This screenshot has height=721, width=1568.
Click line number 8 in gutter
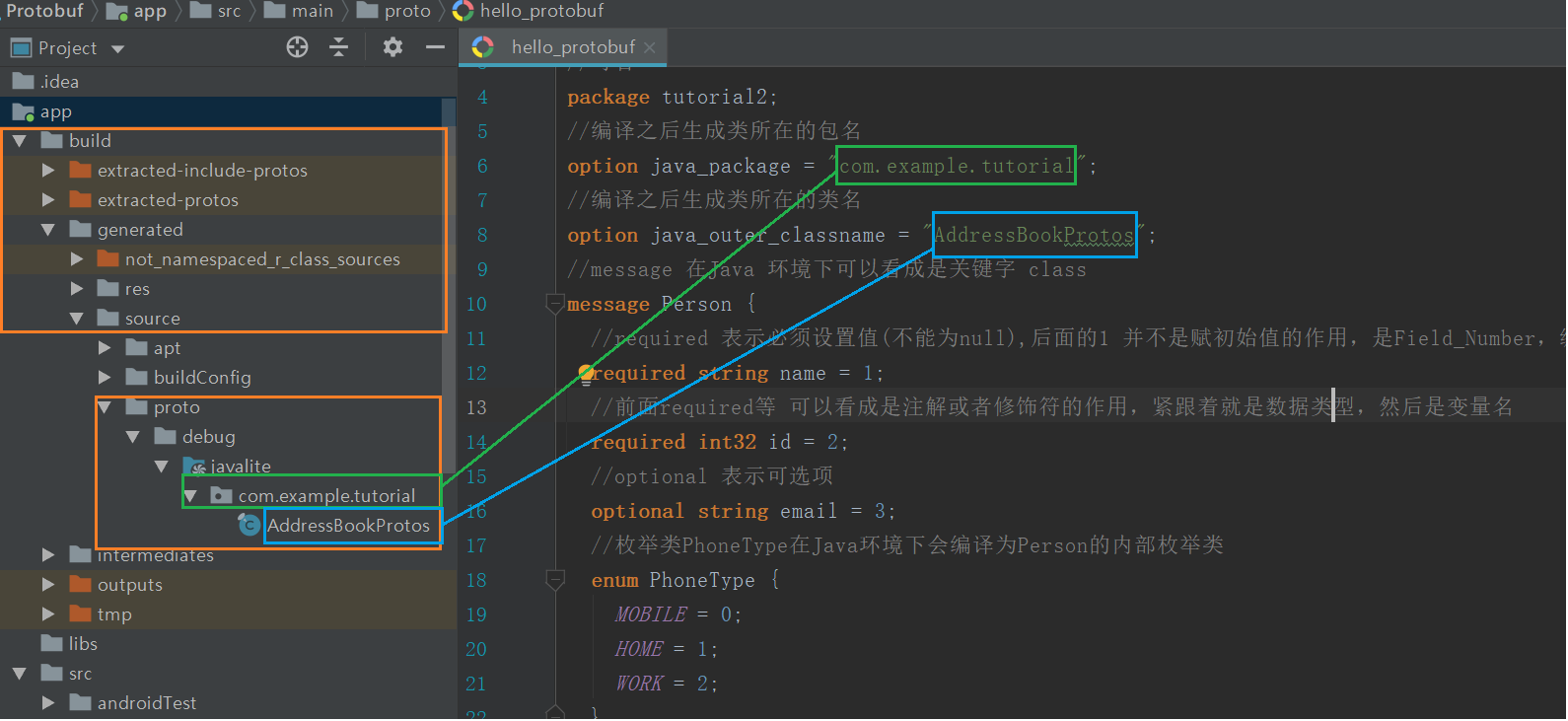pyautogui.click(x=482, y=235)
